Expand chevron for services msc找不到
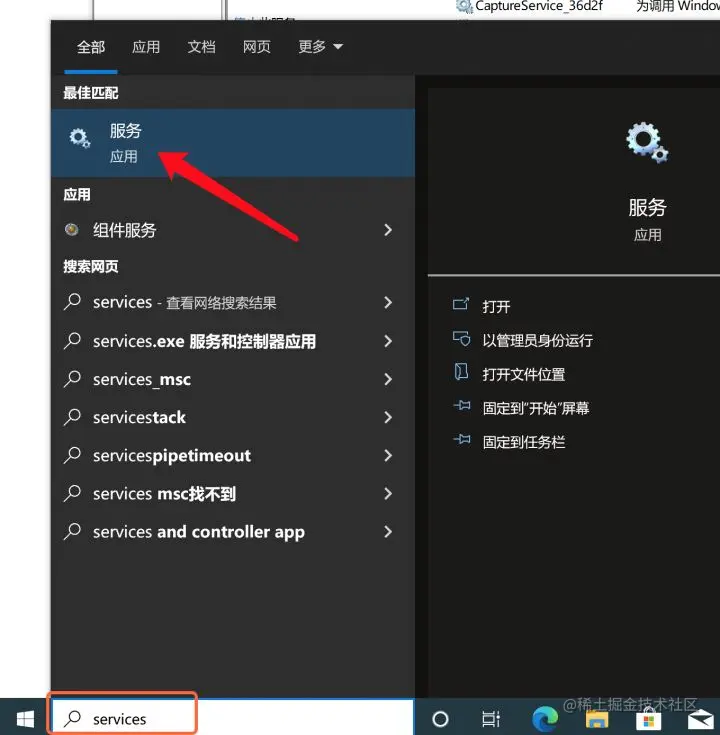720x735 pixels. click(x=388, y=494)
